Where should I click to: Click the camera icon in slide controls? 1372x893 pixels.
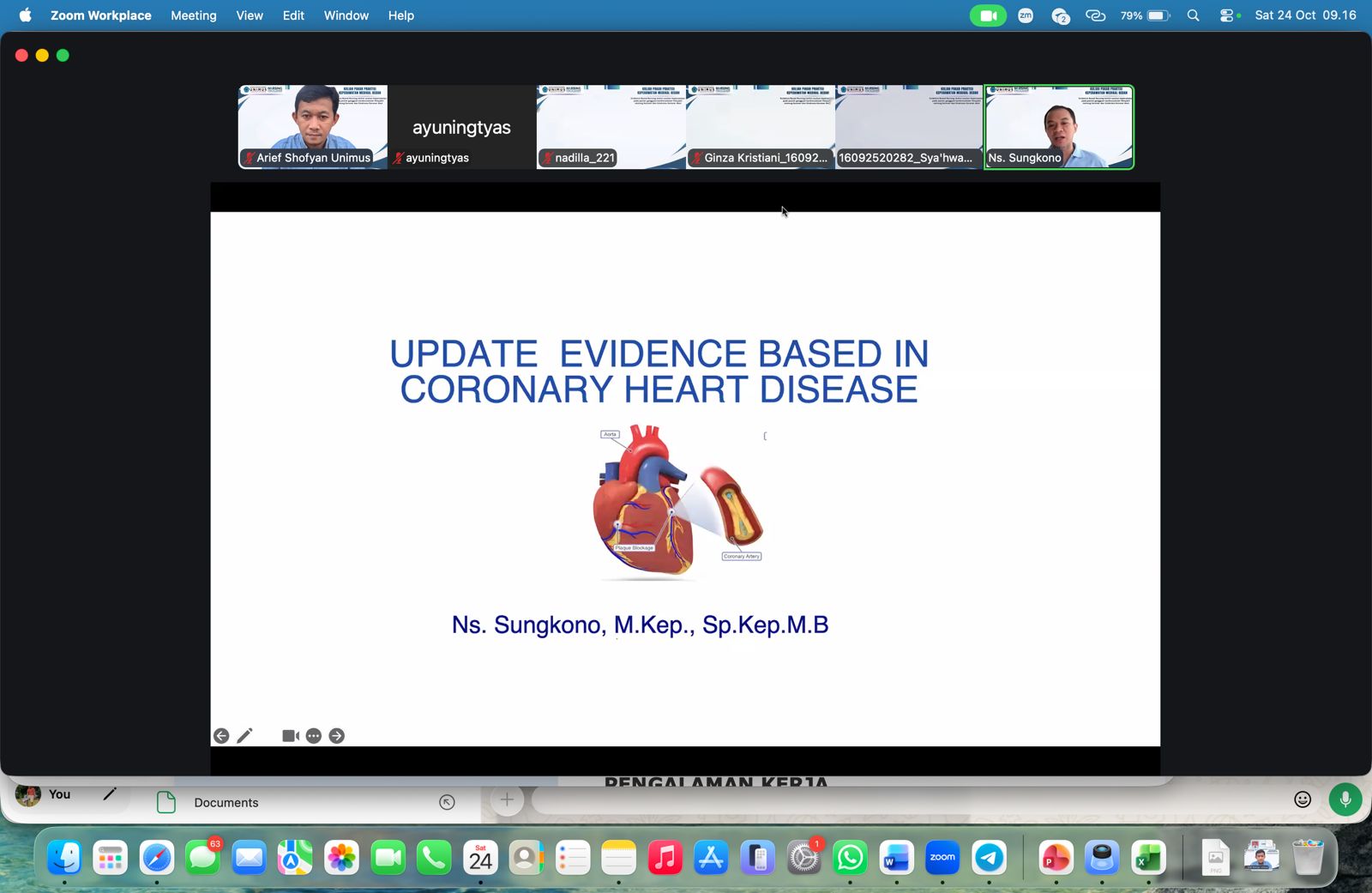click(x=291, y=736)
